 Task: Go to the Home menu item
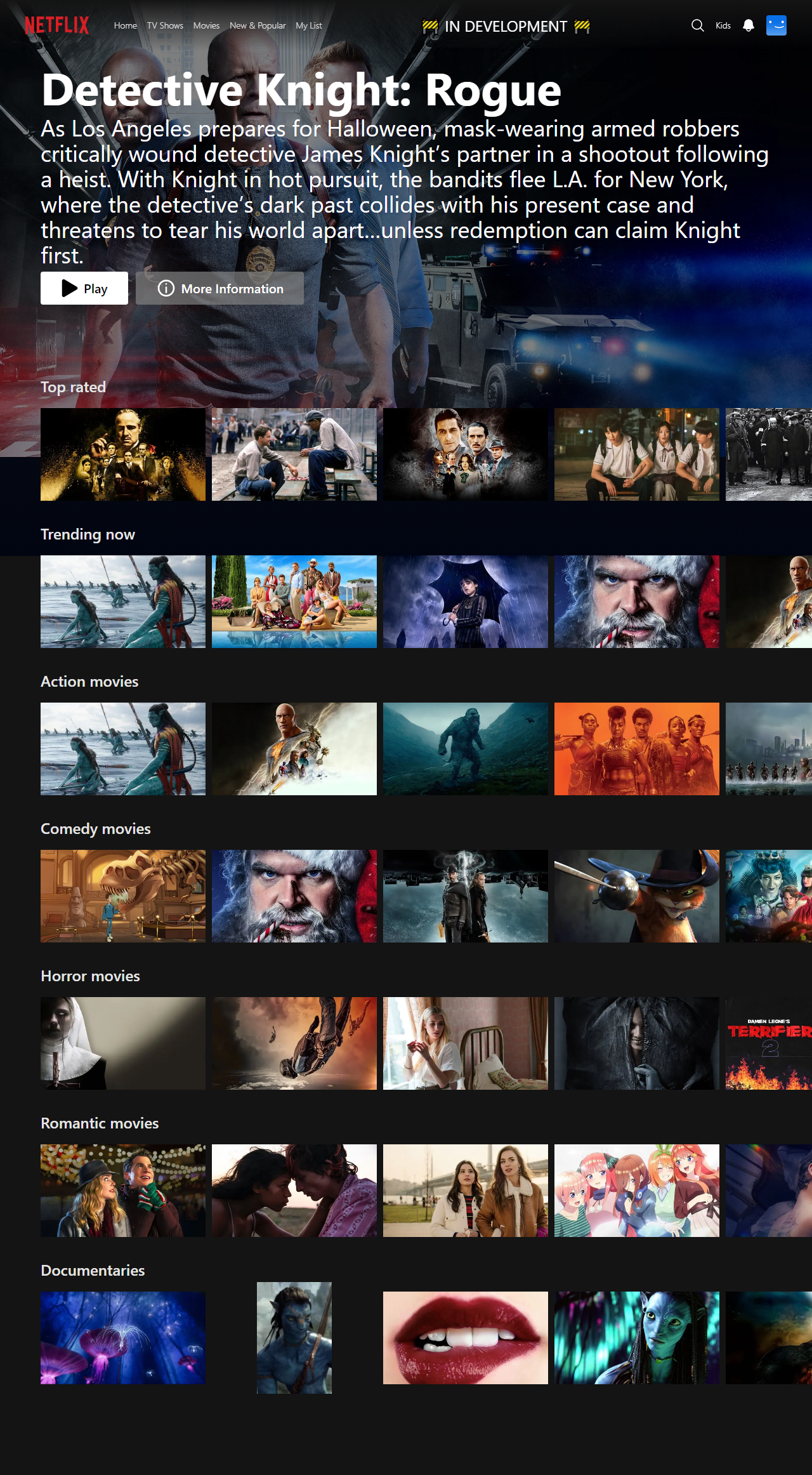point(126,25)
